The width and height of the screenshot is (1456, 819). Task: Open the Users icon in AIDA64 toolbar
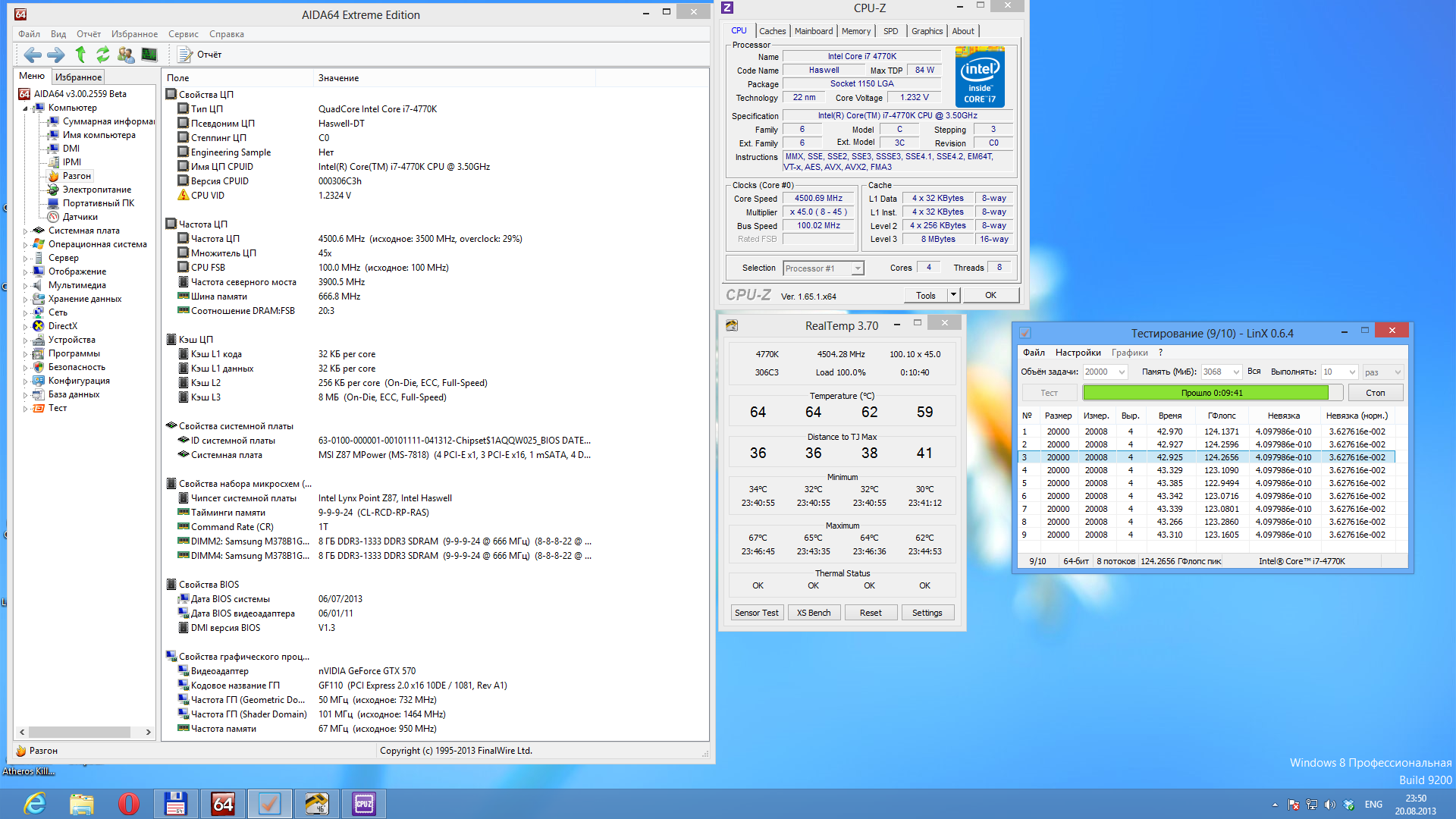[126, 55]
